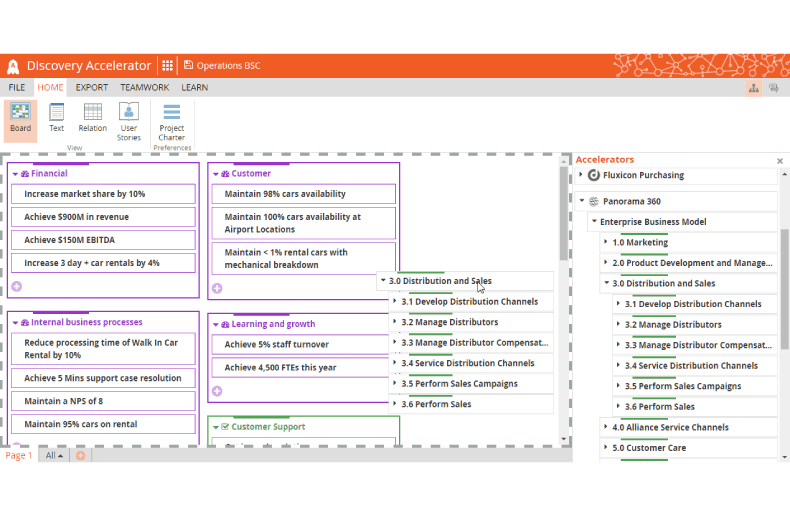This screenshot has width=790, height=515.
Task: Expand 5.0 Customer Care node
Action: tap(606, 447)
